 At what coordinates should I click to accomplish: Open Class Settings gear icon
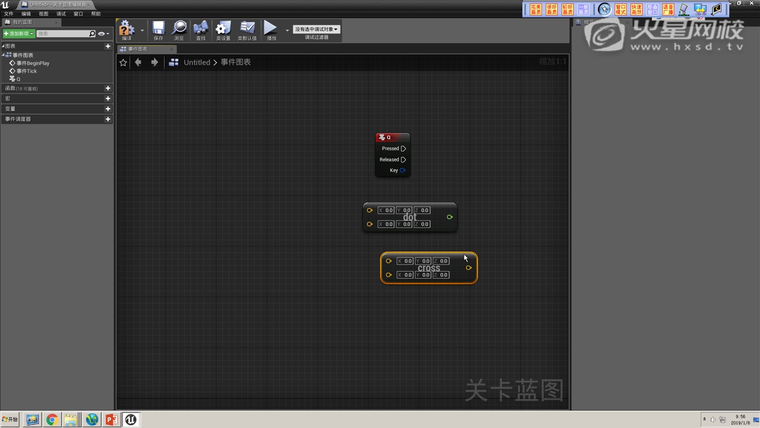click(x=223, y=29)
